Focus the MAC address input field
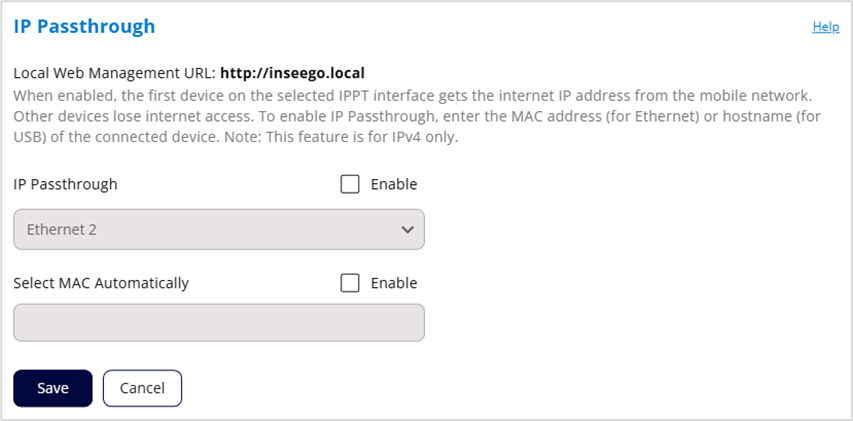 tap(218, 323)
